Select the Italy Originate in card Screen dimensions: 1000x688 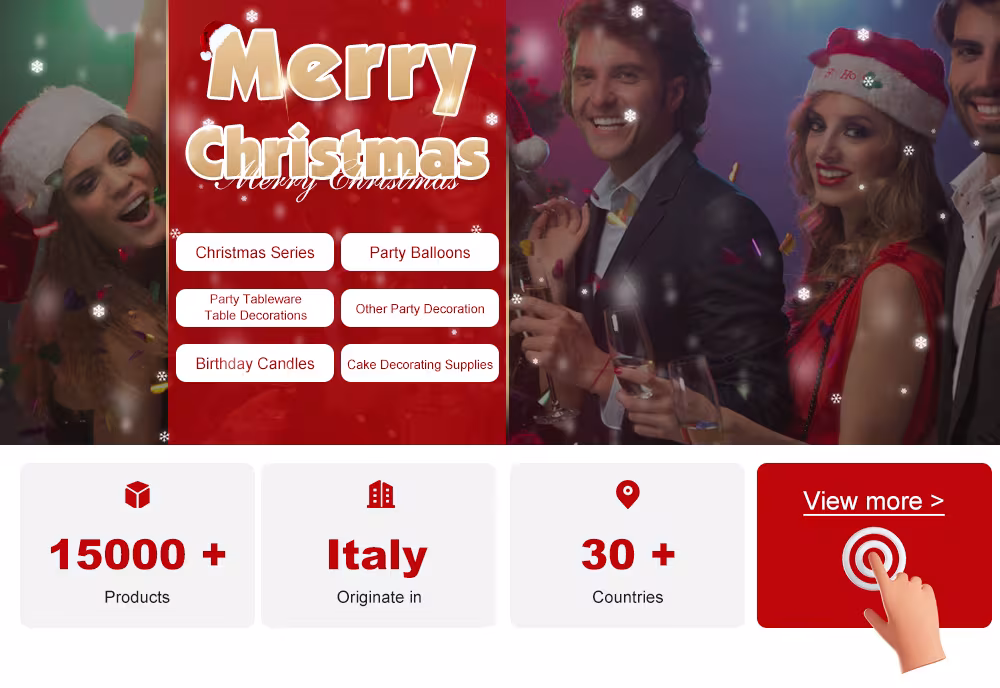(x=379, y=546)
